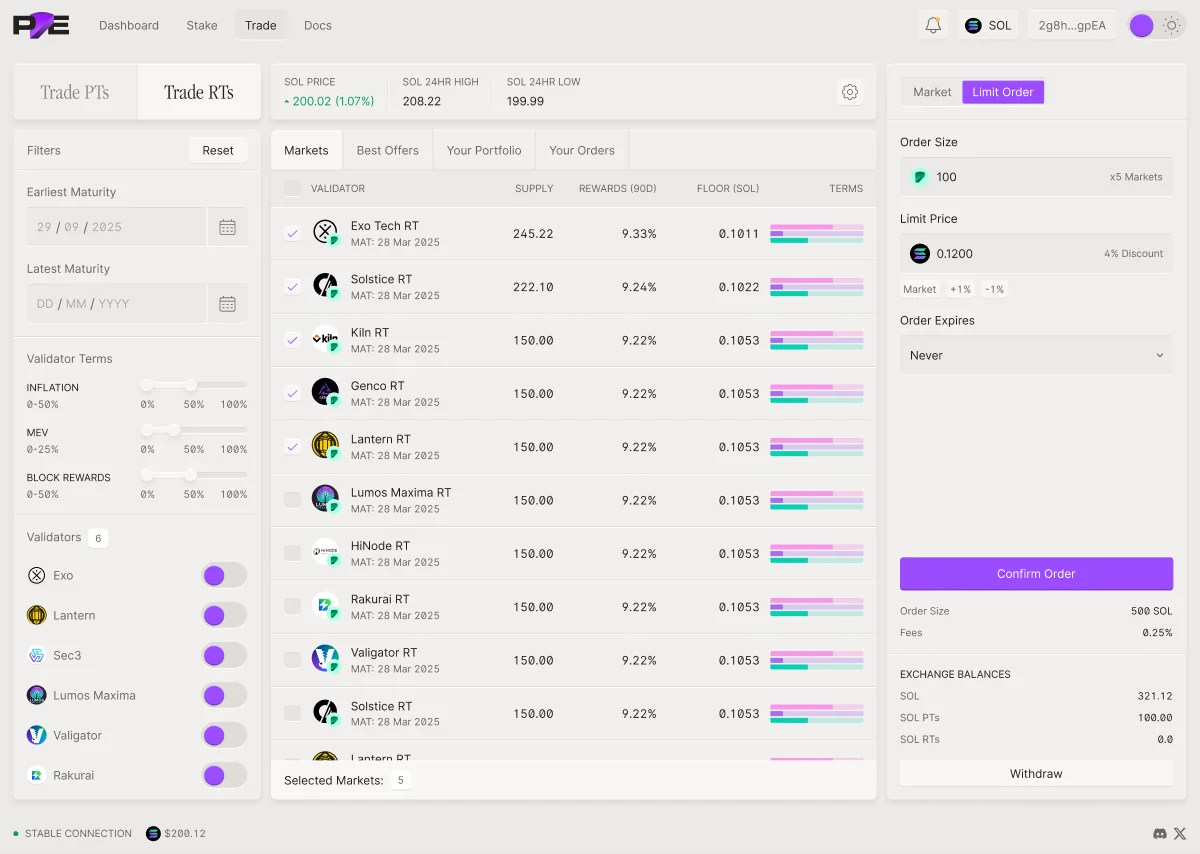Click the Solana icon beside $200.12
This screenshot has width=1200, height=854.
pyautogui.click(x=153, y=833)
